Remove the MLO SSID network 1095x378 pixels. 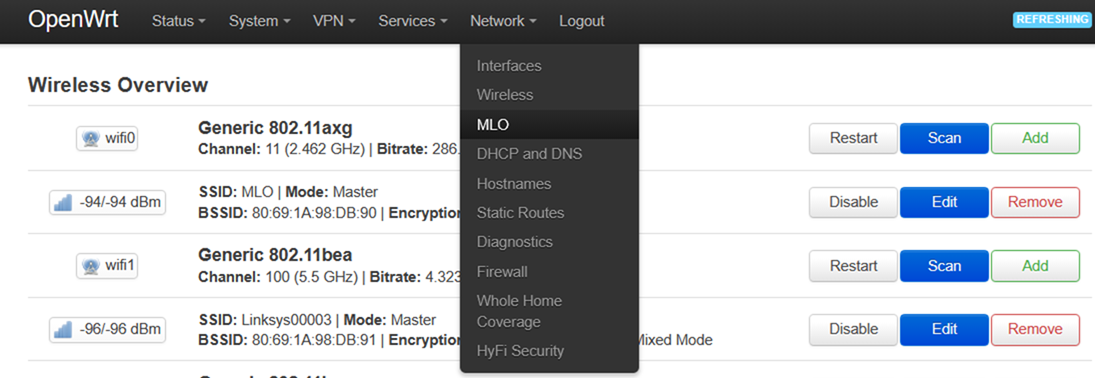(x=1035, y=202)
